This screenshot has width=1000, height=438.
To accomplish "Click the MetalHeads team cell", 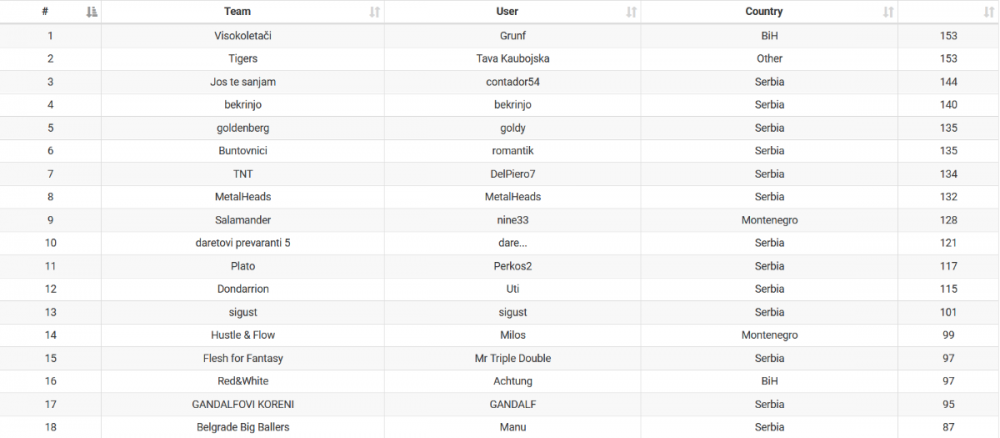I will pos(243,197).
